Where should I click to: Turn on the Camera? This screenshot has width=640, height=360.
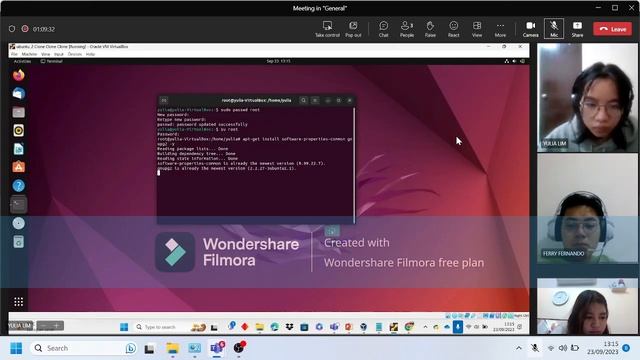coord(531,29)
